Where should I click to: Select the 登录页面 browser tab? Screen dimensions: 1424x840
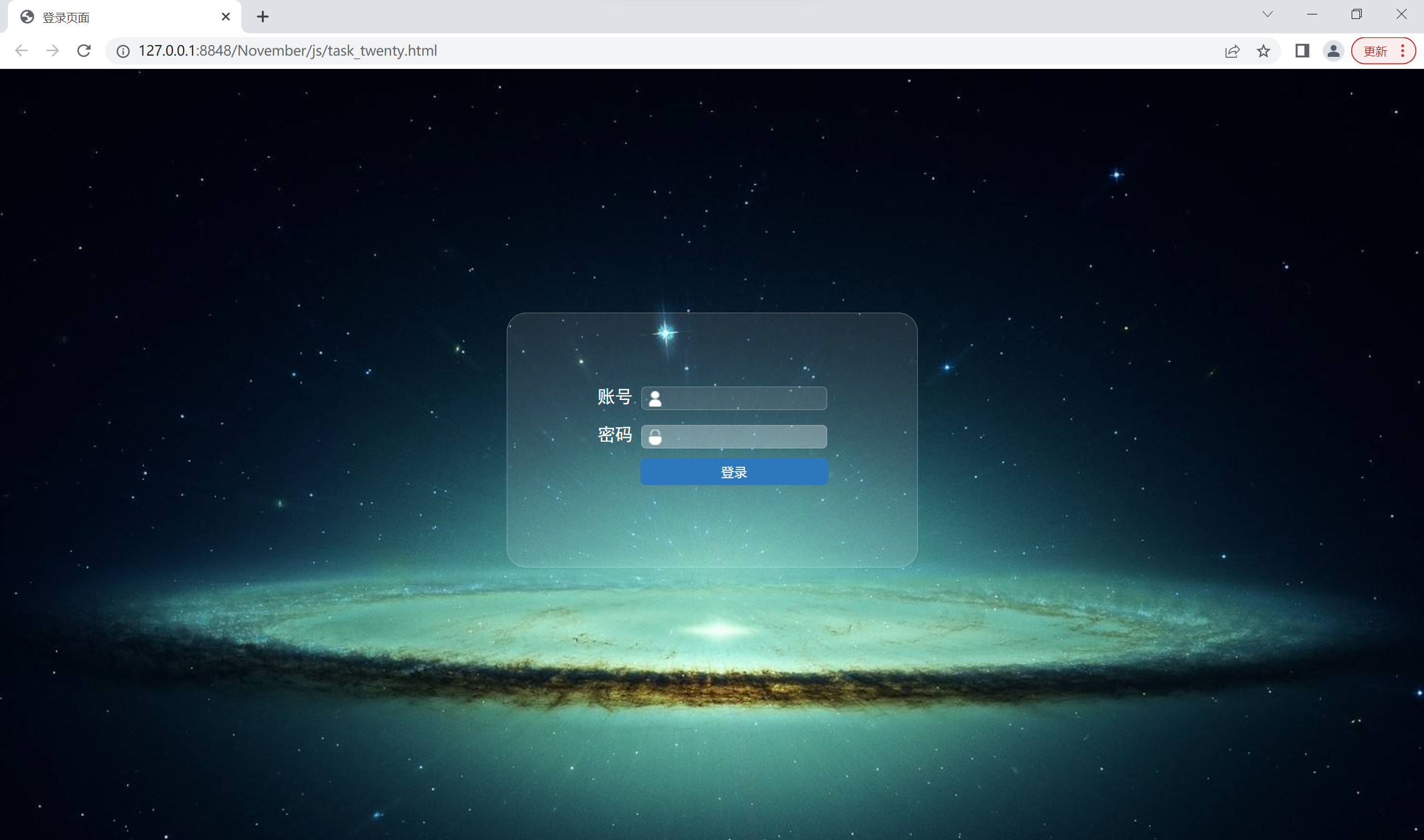coord(125,17)
